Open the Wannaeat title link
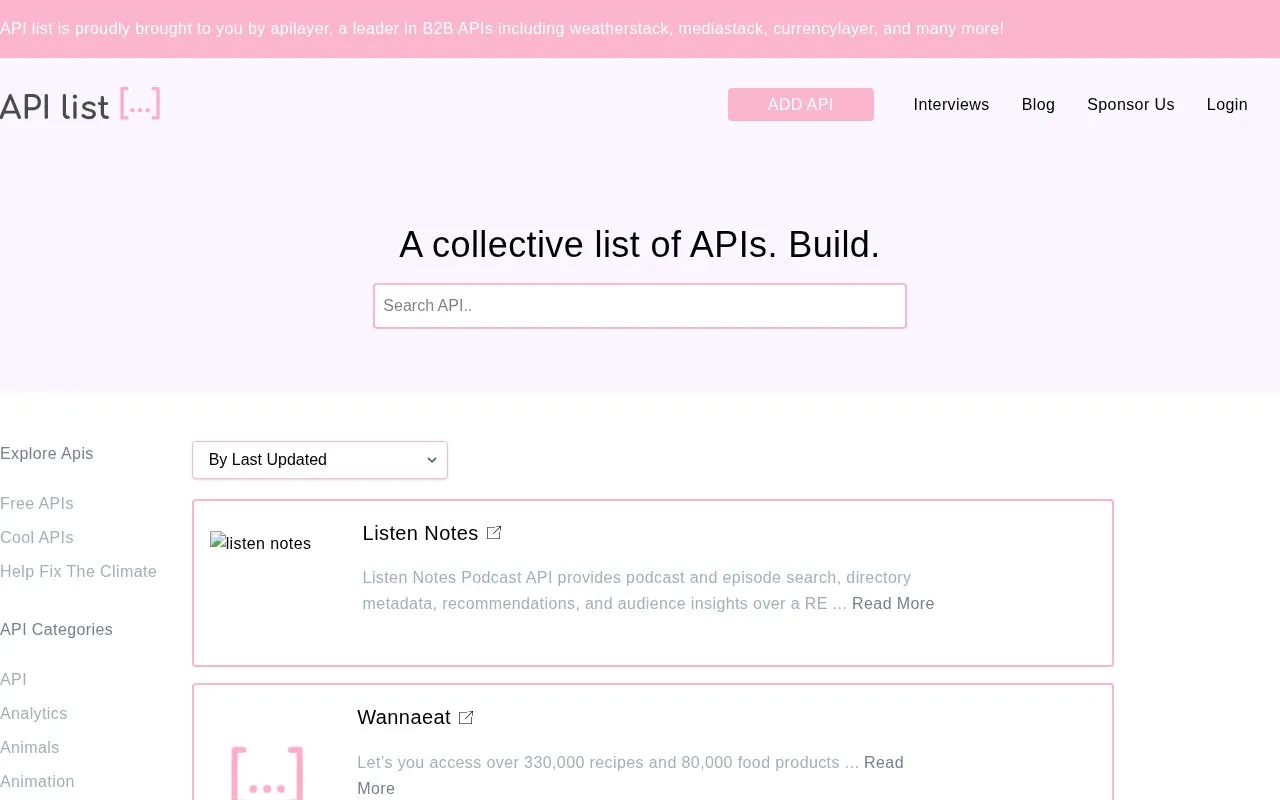 tap(404, 717)
